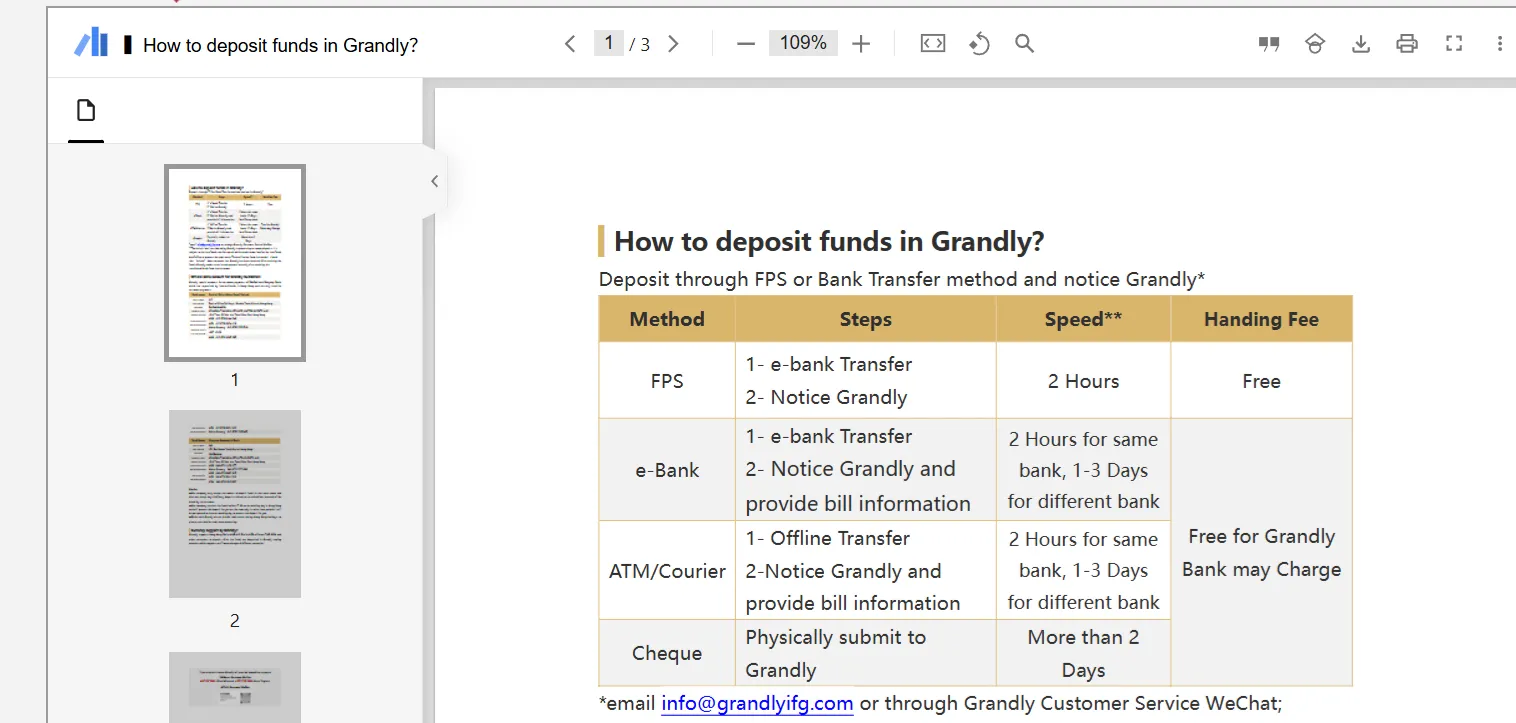Click the 'Method' column header
This screenshot has height=723, width=1516.
(667, 319)
